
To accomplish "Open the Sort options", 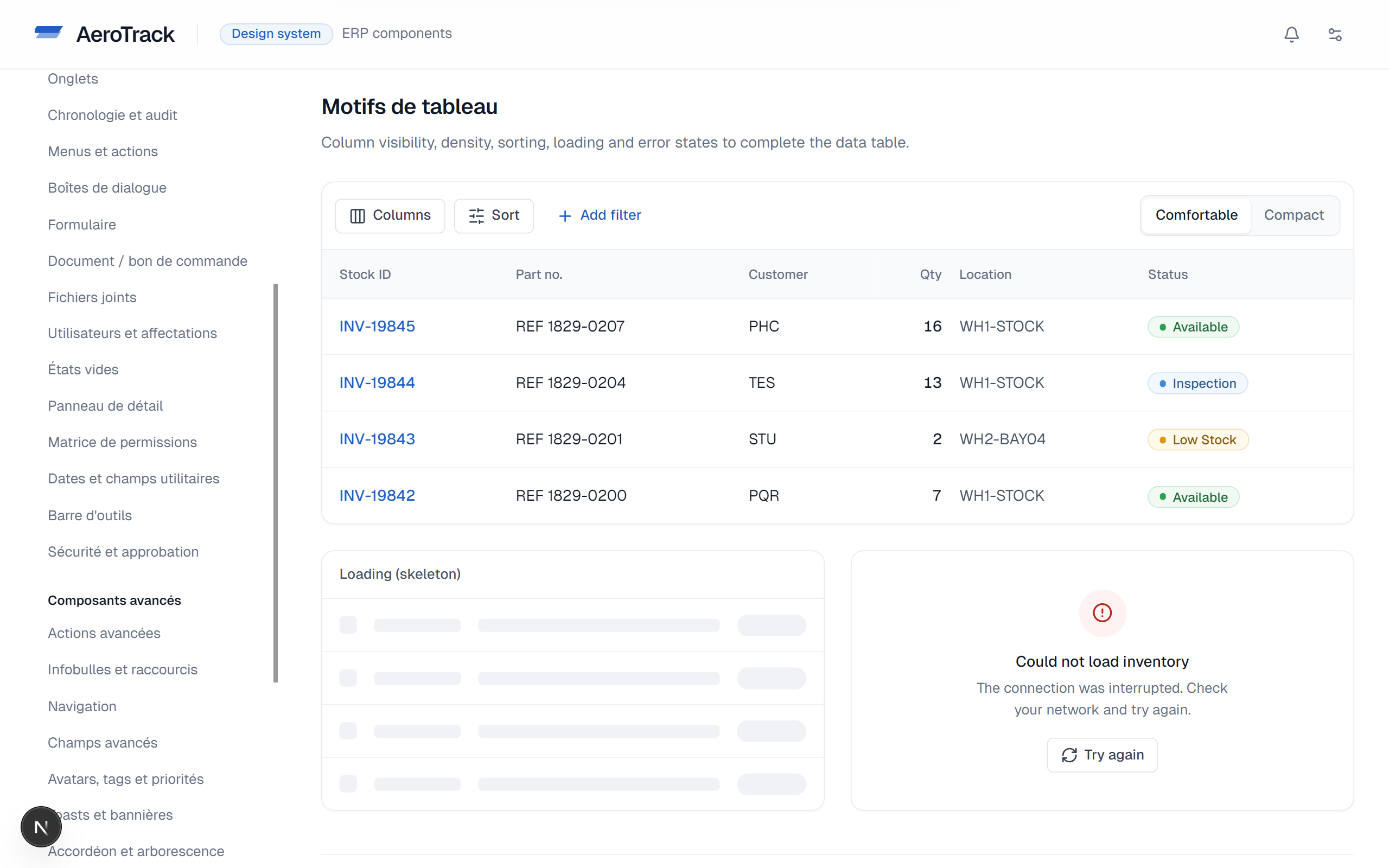I will coord(494,215).
